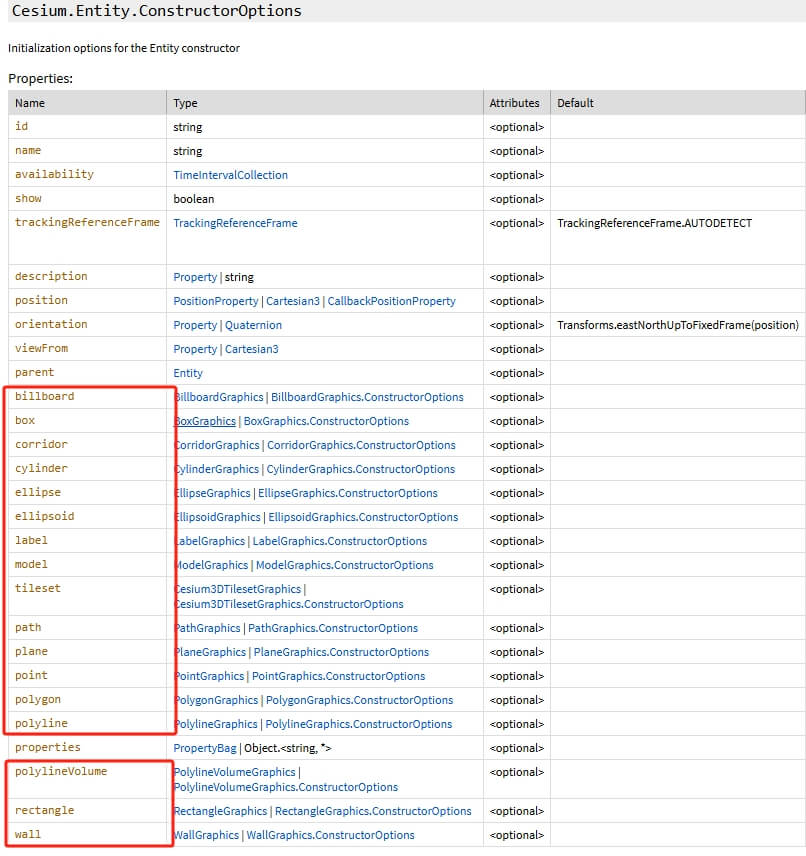806x856 pixels.
Task: Open the TimeIntervalCollection type link
Action: coord(230,175)
